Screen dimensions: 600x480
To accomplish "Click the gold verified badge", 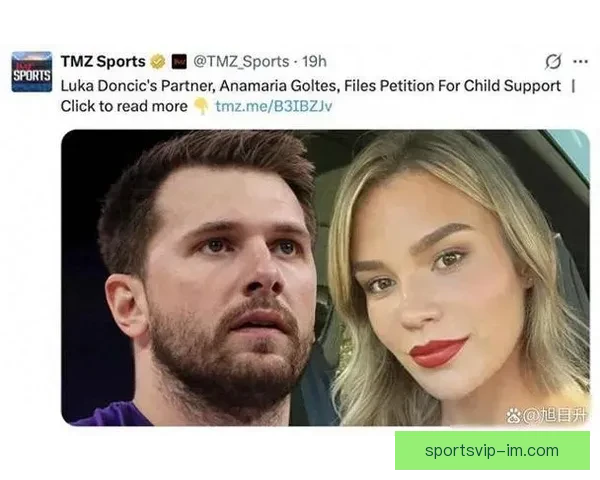I will click(x=157, y=62).
